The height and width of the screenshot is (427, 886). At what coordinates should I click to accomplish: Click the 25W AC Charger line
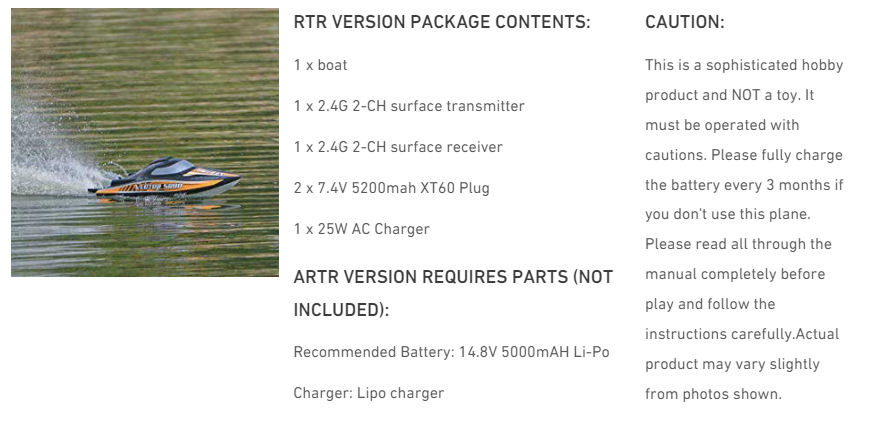click(x=362, y=229)
